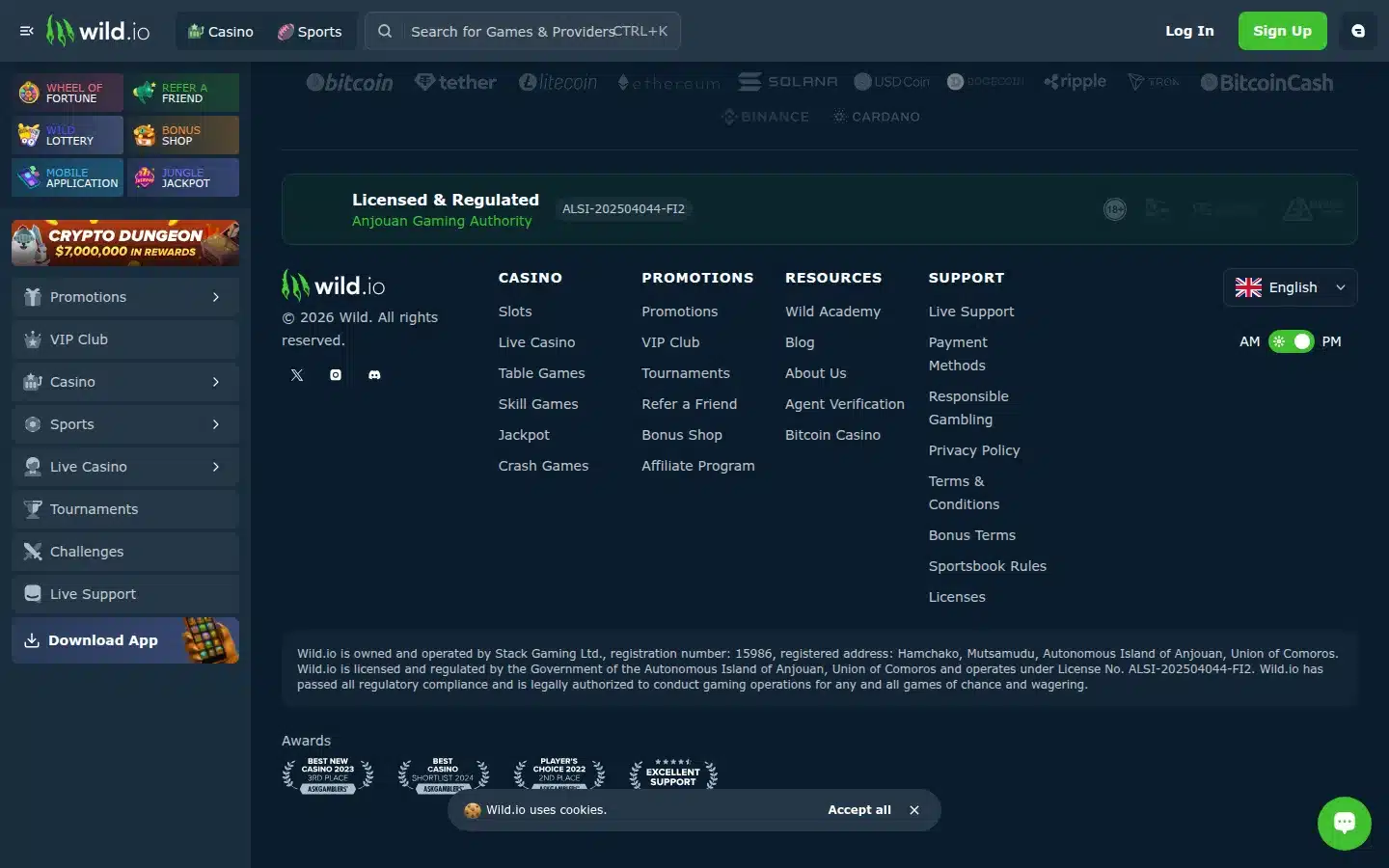1389x868 pixels.
Task: Open the Discord social icon
Action: 374,375
